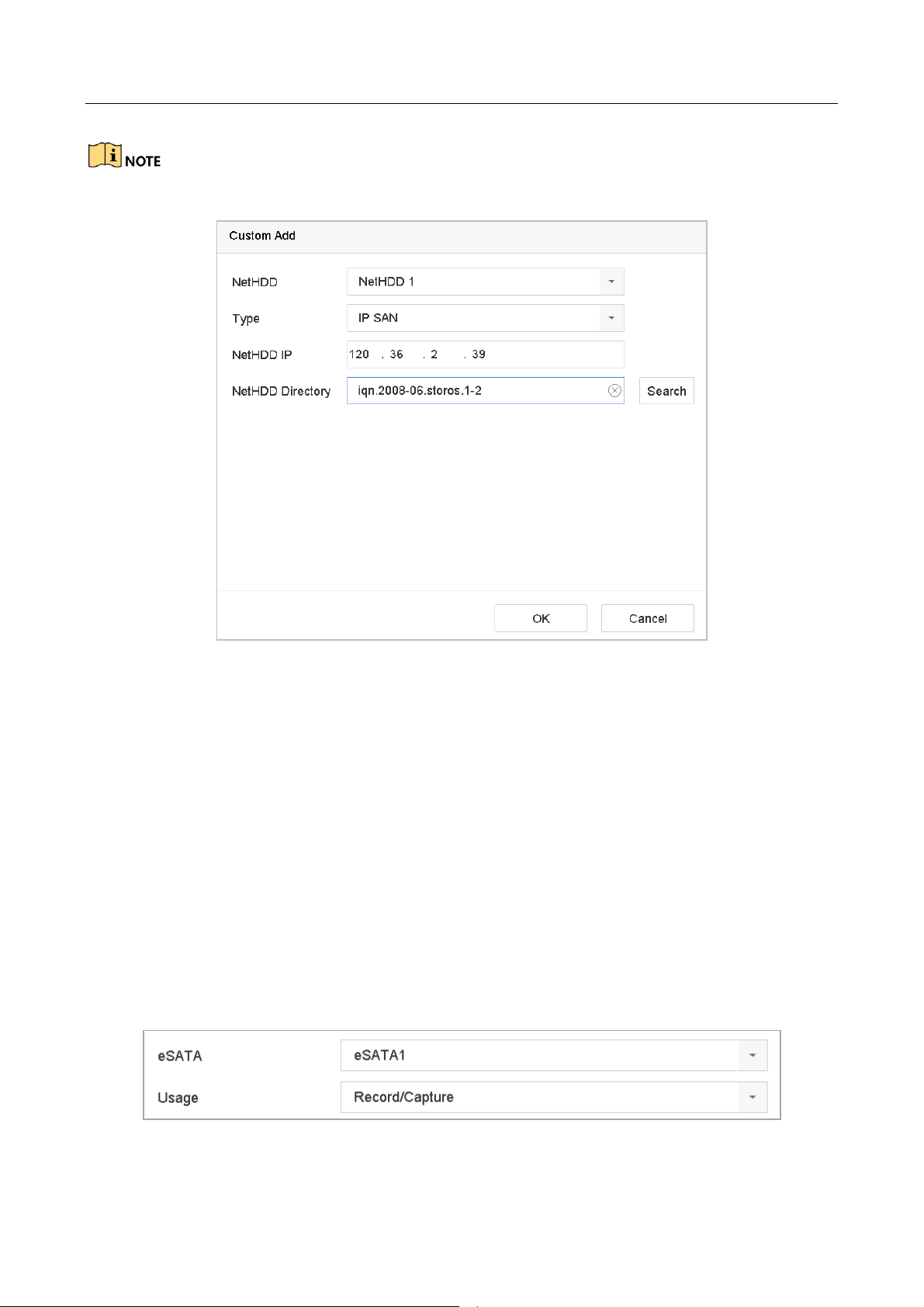
Task: Click the Type label
Action: pyautogui.click(x=246, y=319)
